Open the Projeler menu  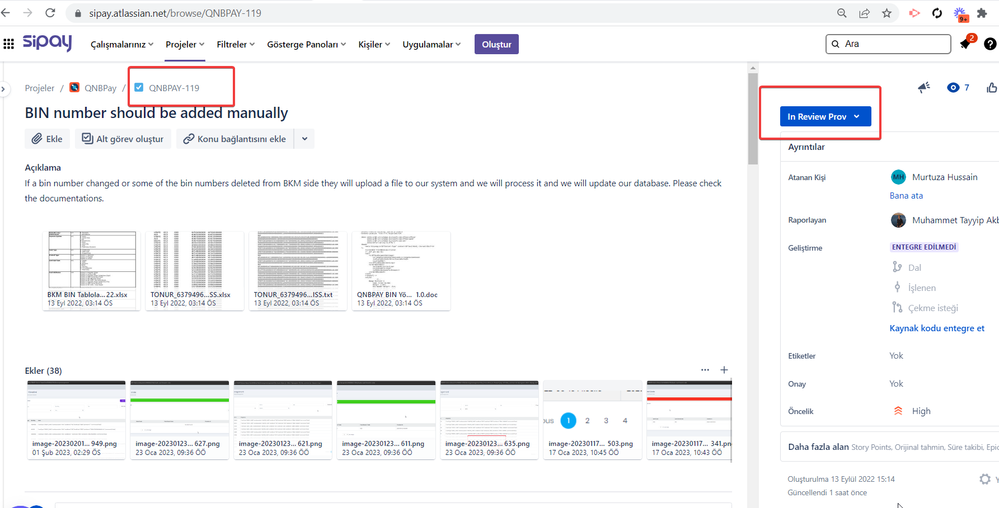coord(185,45)
